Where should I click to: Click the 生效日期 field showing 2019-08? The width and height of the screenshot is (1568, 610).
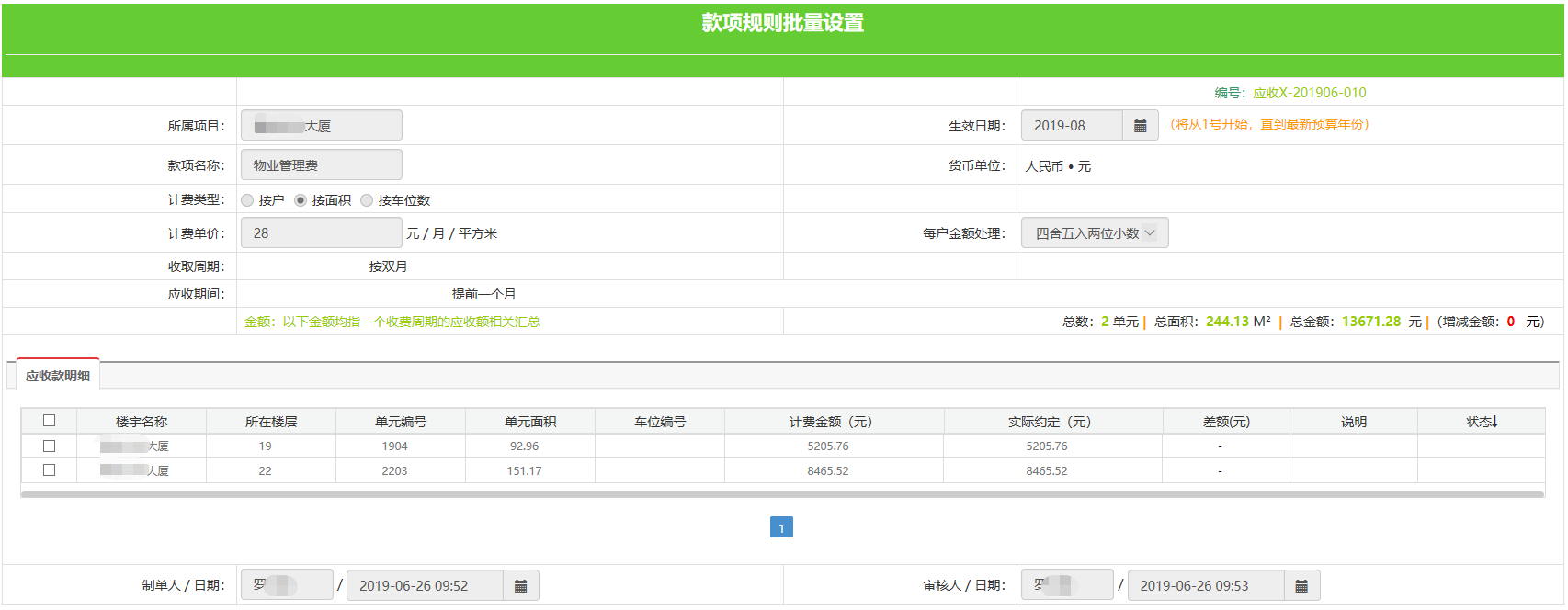coord(1071,126)
